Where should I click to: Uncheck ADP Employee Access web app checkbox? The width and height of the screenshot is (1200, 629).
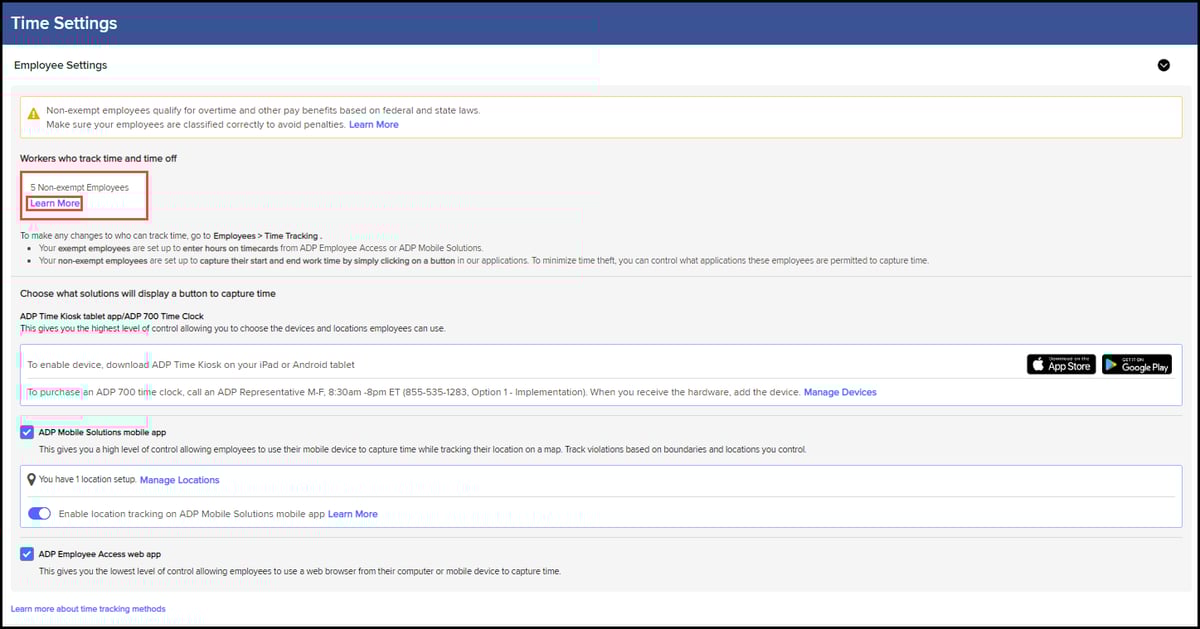point(27,554)
